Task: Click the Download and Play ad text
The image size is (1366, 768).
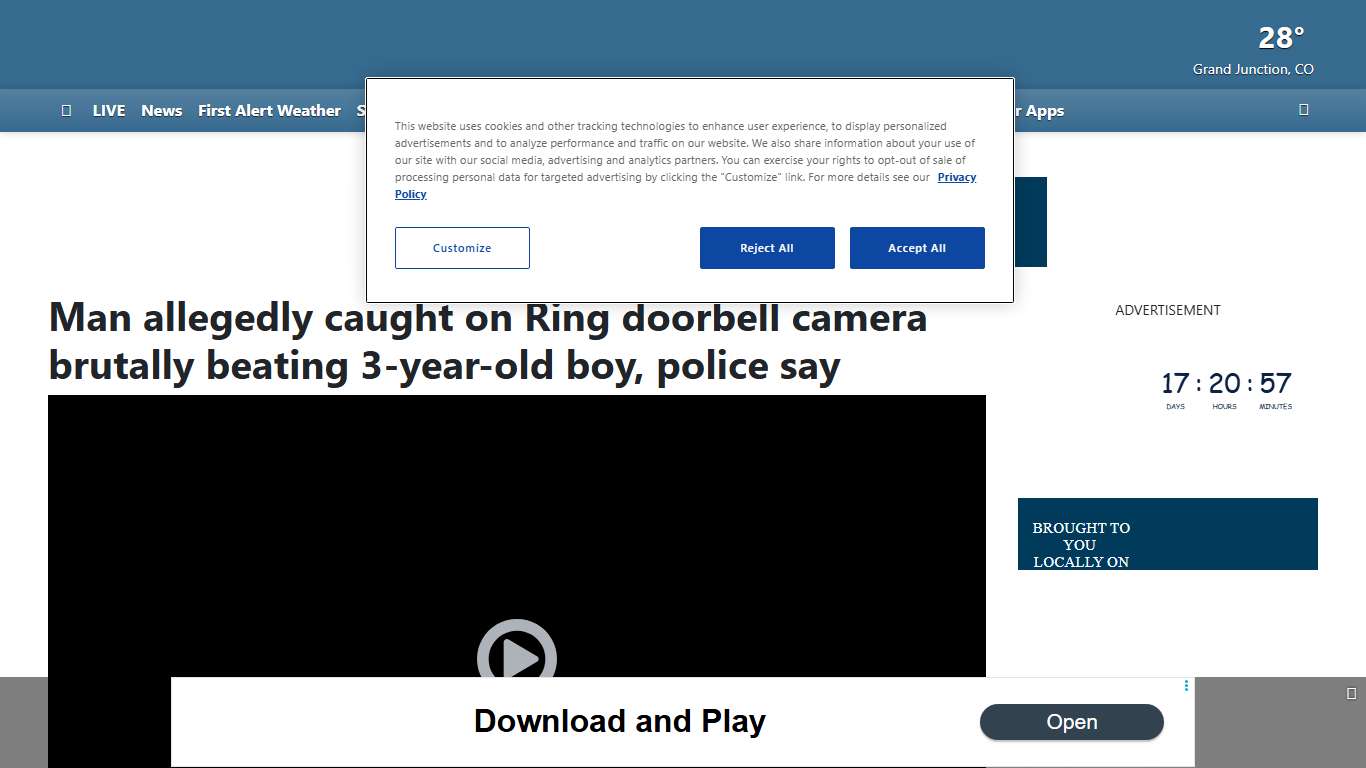Action: 620,721
